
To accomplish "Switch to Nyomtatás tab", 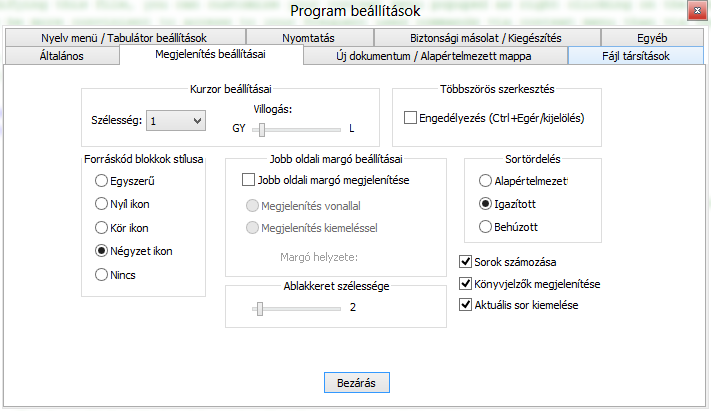I will [307, 38].
